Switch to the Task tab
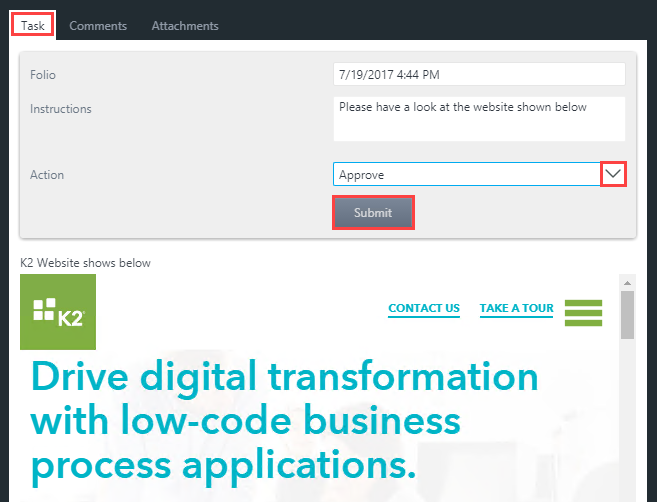657x502 pixels. [x=33, y=26]
